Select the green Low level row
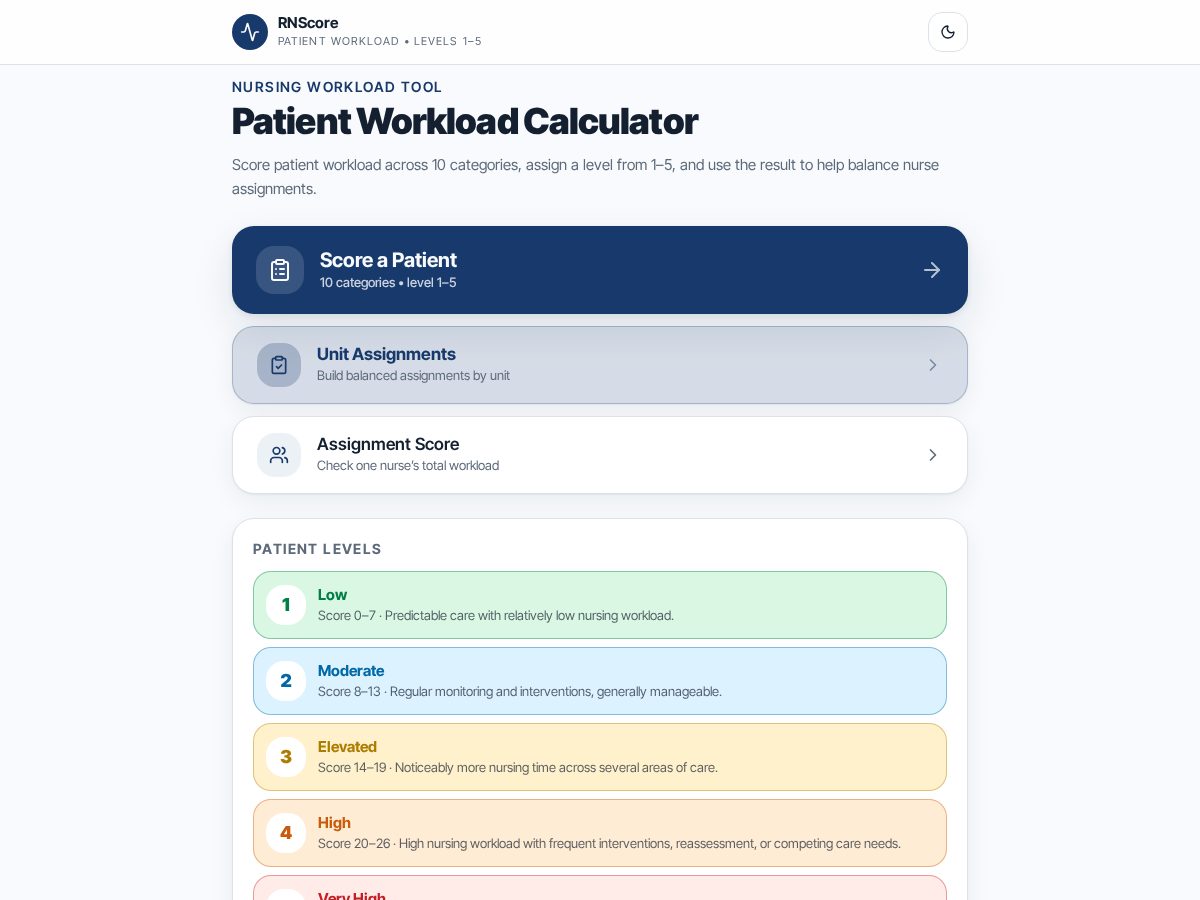Screen dimensions: 1200x900 (x=600, y=605)
